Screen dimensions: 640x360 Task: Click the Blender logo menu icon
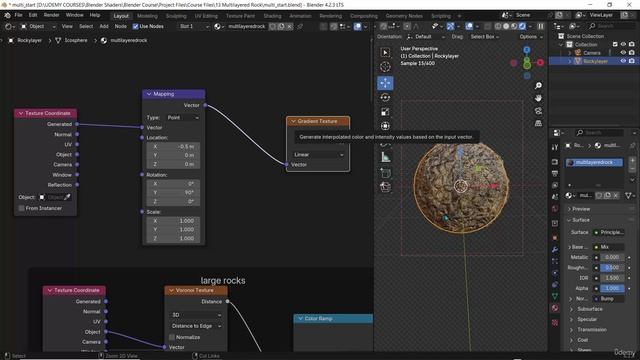click(x=7, y=16)
